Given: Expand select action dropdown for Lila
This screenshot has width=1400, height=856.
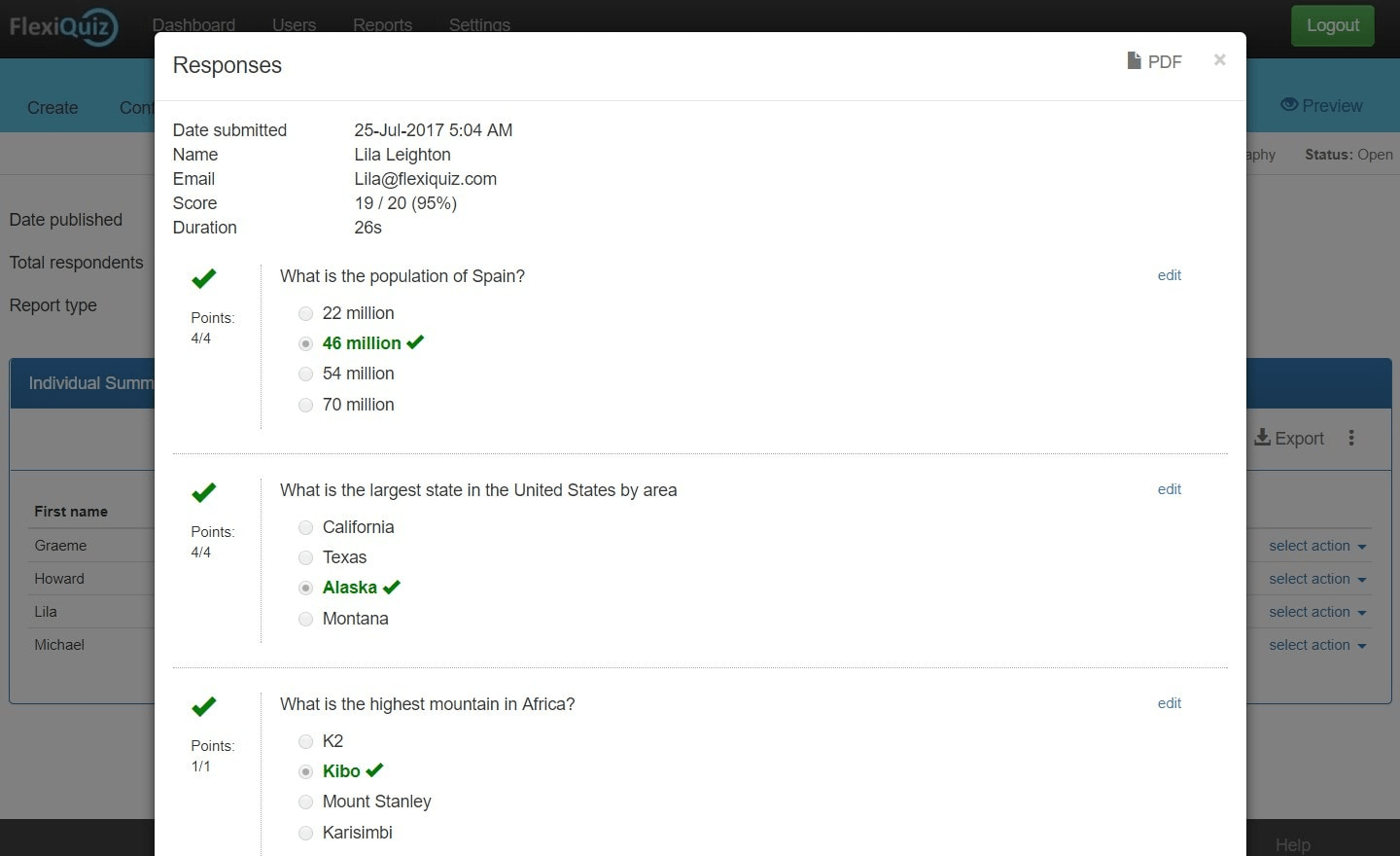Looking at the screenshot, I should pos(1317,612).
